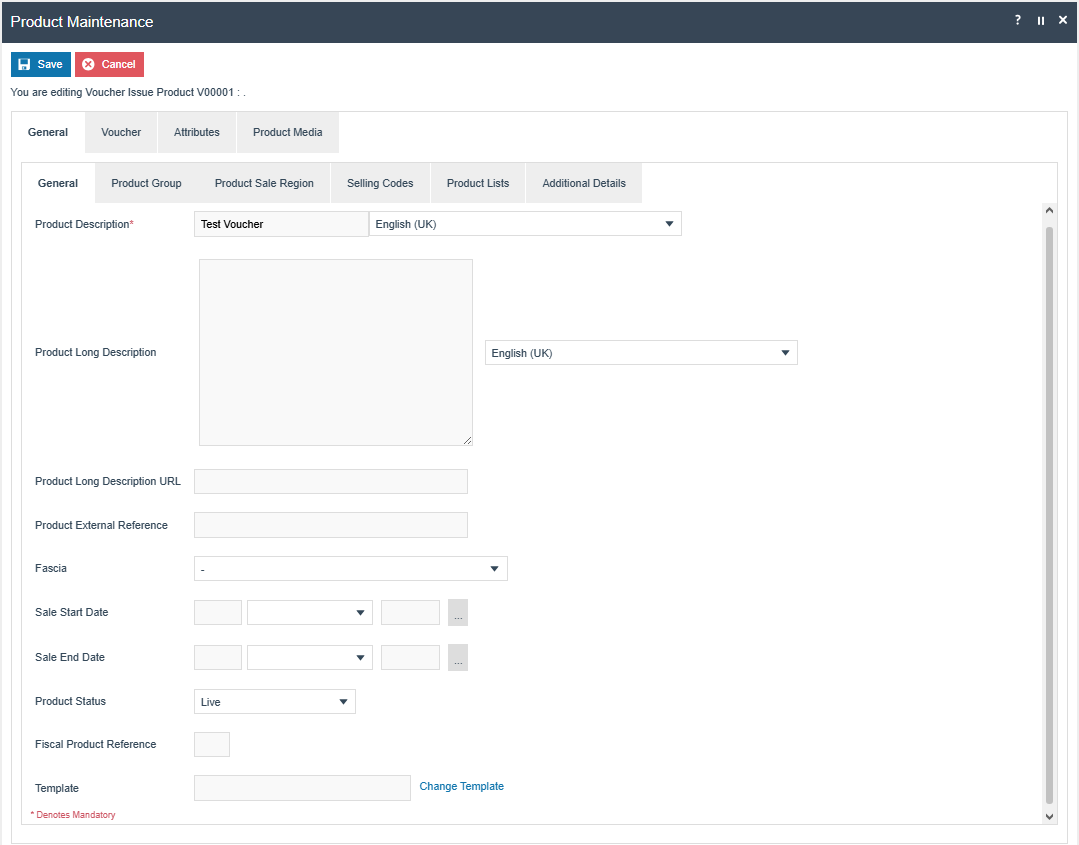Switch to the Attributes tab
The height and width of the screenshot is (845, 1079).
[197, 132]
